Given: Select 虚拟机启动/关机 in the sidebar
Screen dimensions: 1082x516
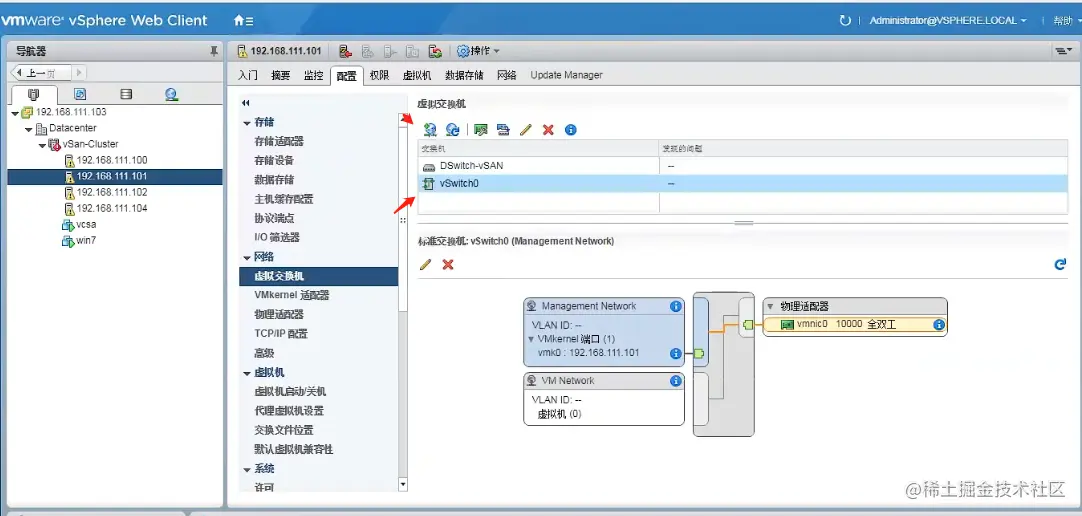Looking at the screenshot, I should click(x=289, y=392).
